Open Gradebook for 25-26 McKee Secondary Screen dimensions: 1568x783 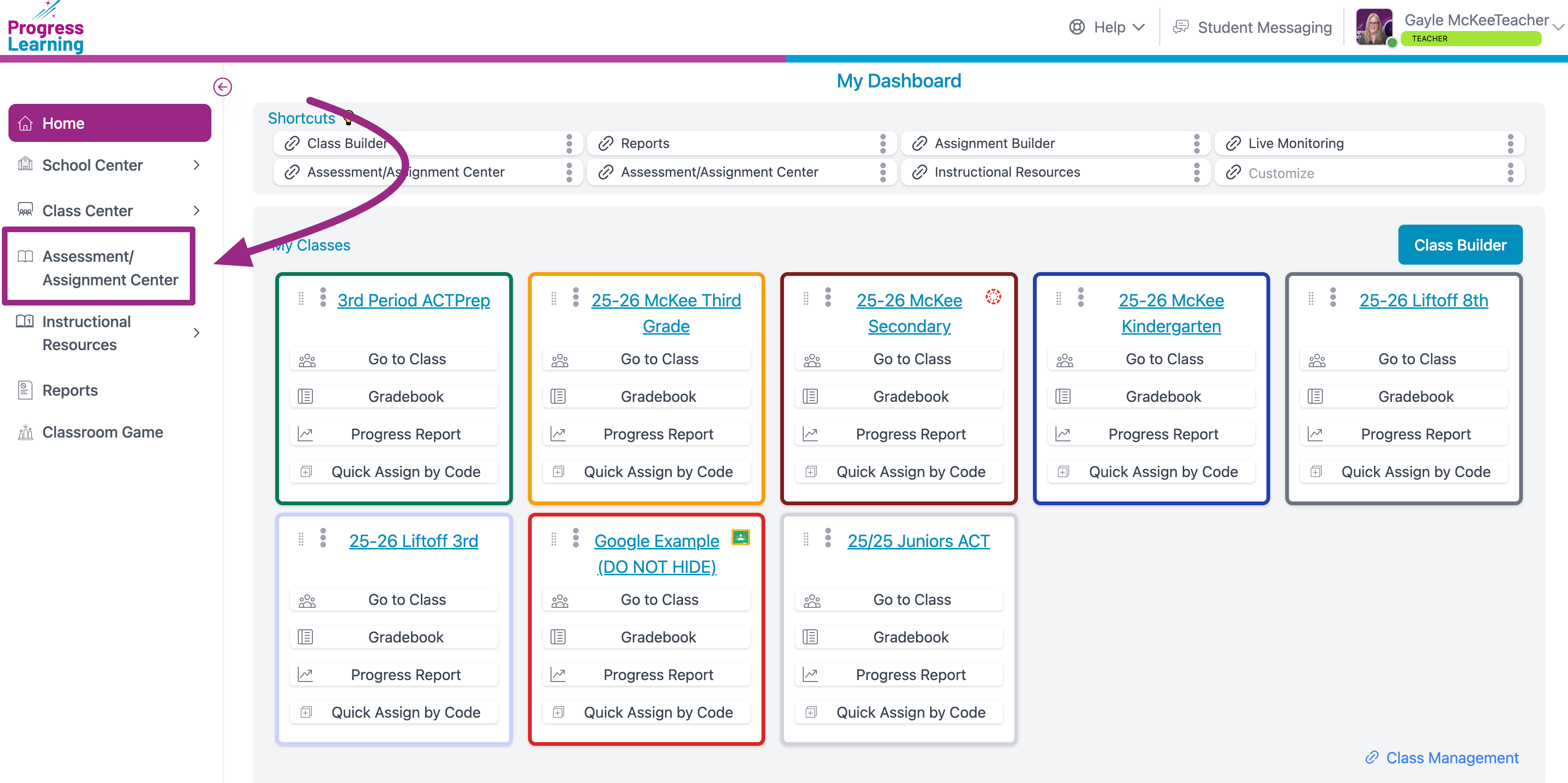(x=899, y=397)
